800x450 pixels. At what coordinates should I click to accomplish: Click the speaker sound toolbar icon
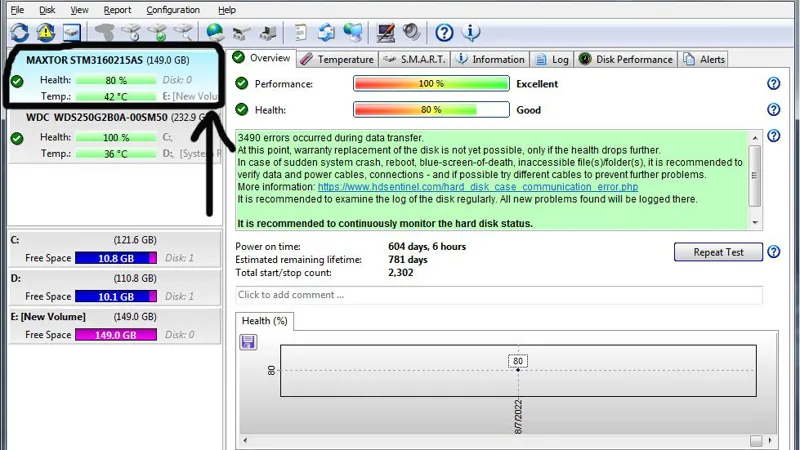click(411, 33)
